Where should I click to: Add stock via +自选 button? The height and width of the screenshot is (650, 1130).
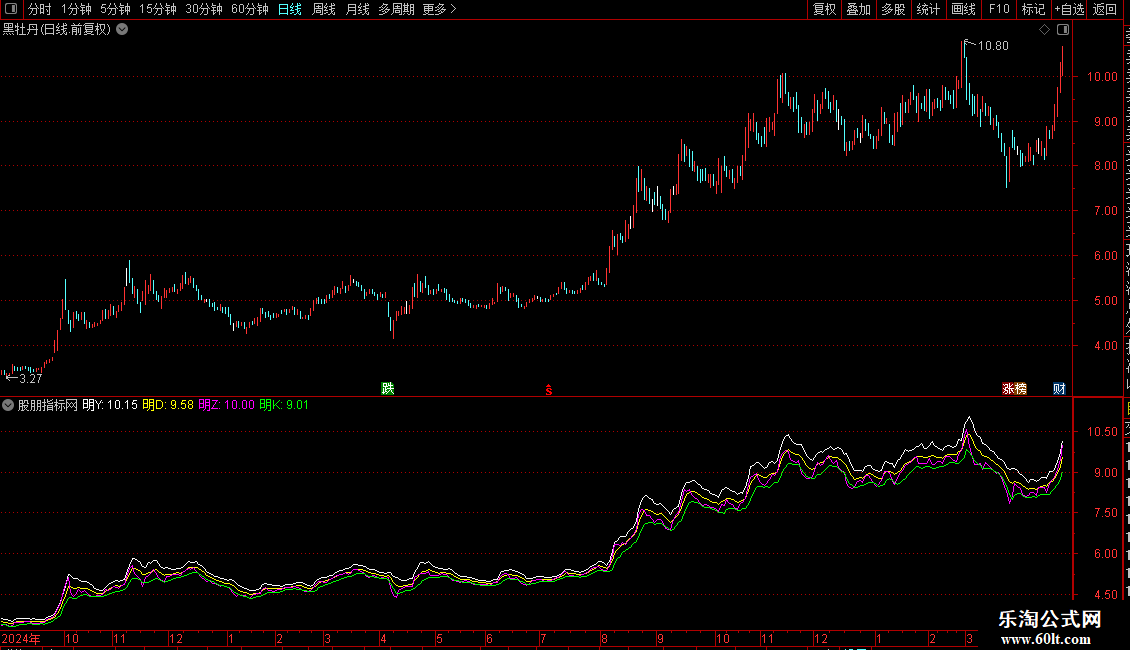pyautogui.click(x=1069, y=9)
